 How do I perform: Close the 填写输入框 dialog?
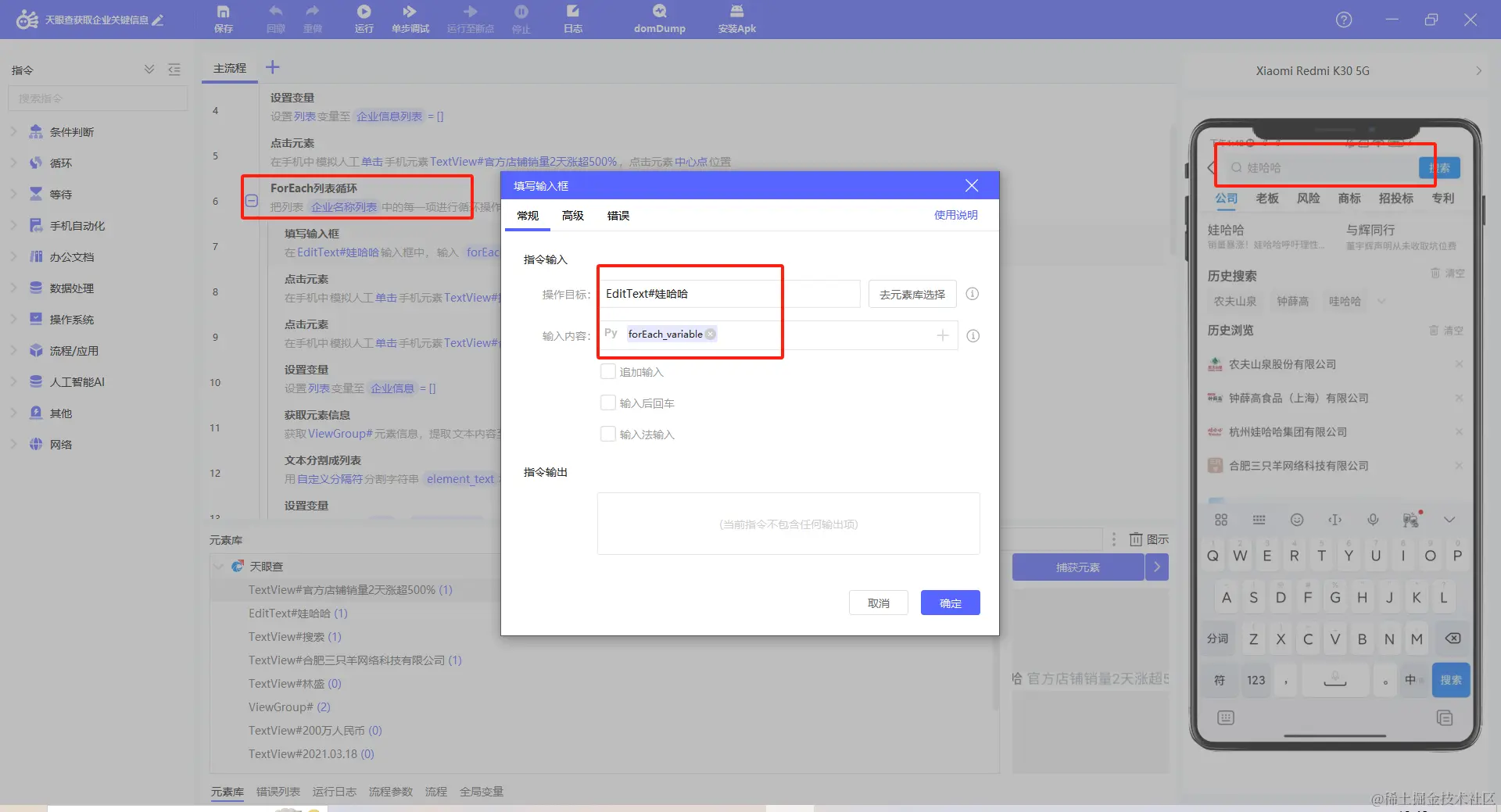click(972, 185)
